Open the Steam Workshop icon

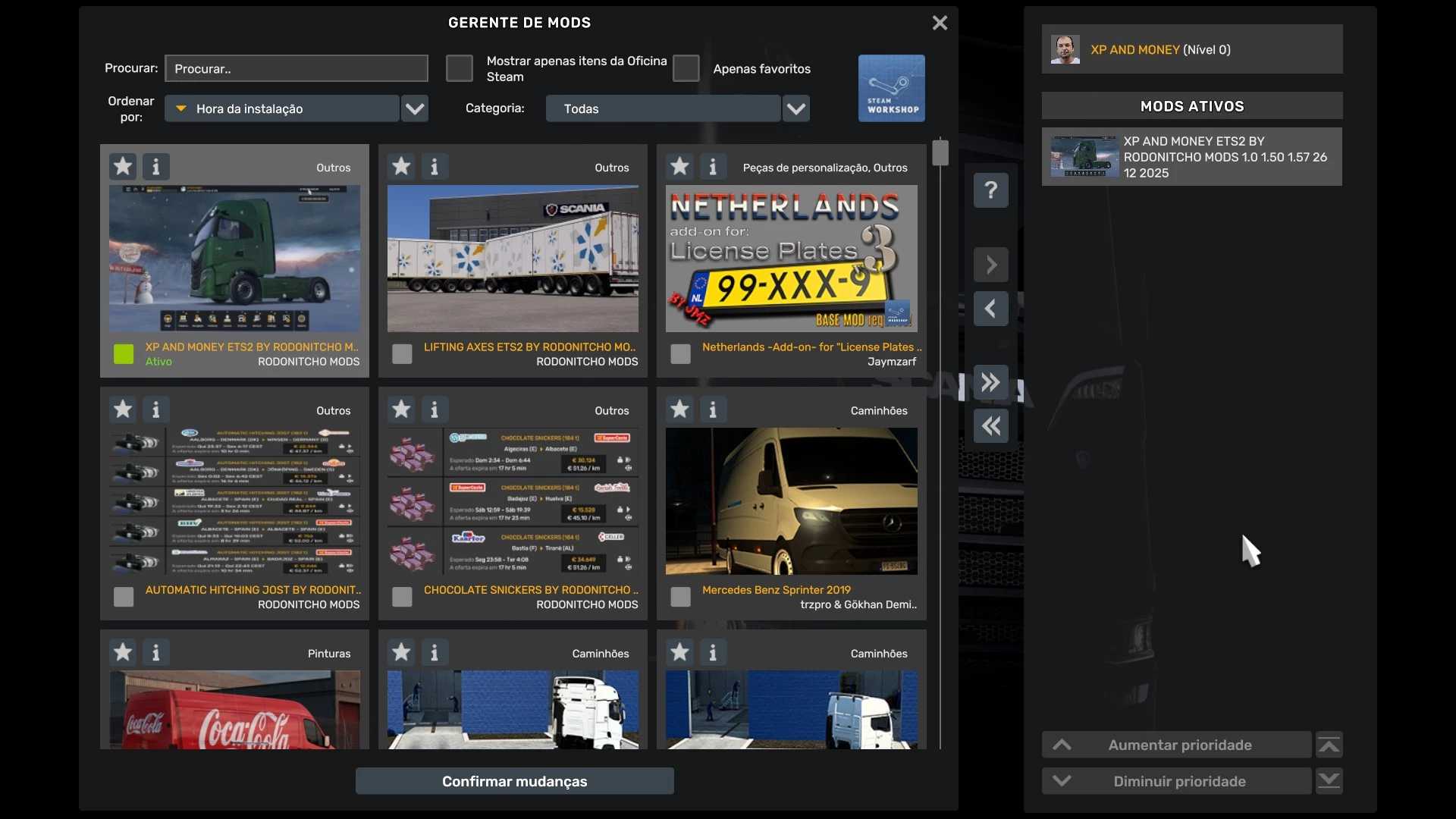click(x=891, y=88)
